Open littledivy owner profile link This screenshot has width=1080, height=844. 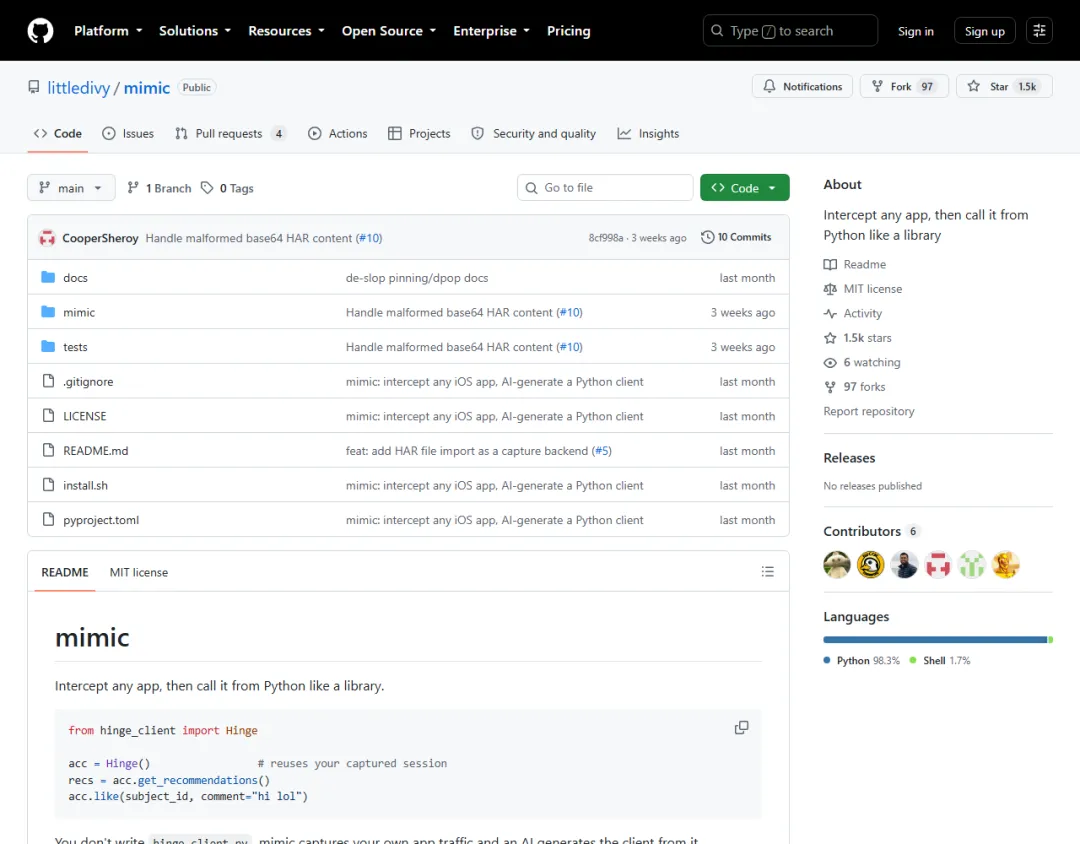click(x=79, y=88)
